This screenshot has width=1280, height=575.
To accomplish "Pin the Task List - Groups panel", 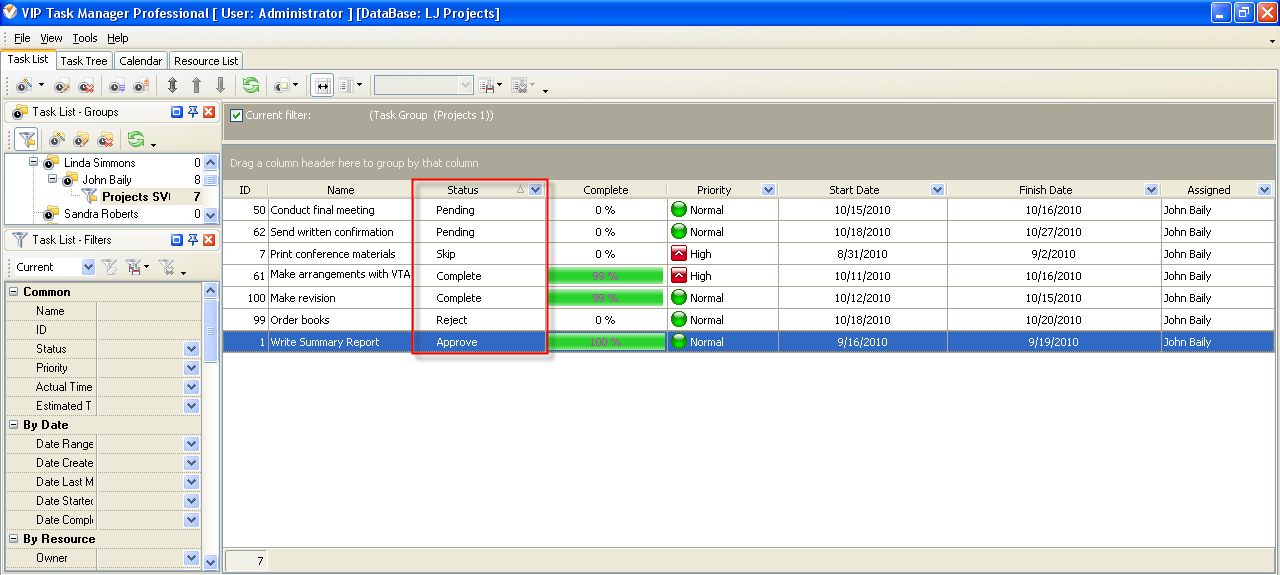I will tap(193, 112).
